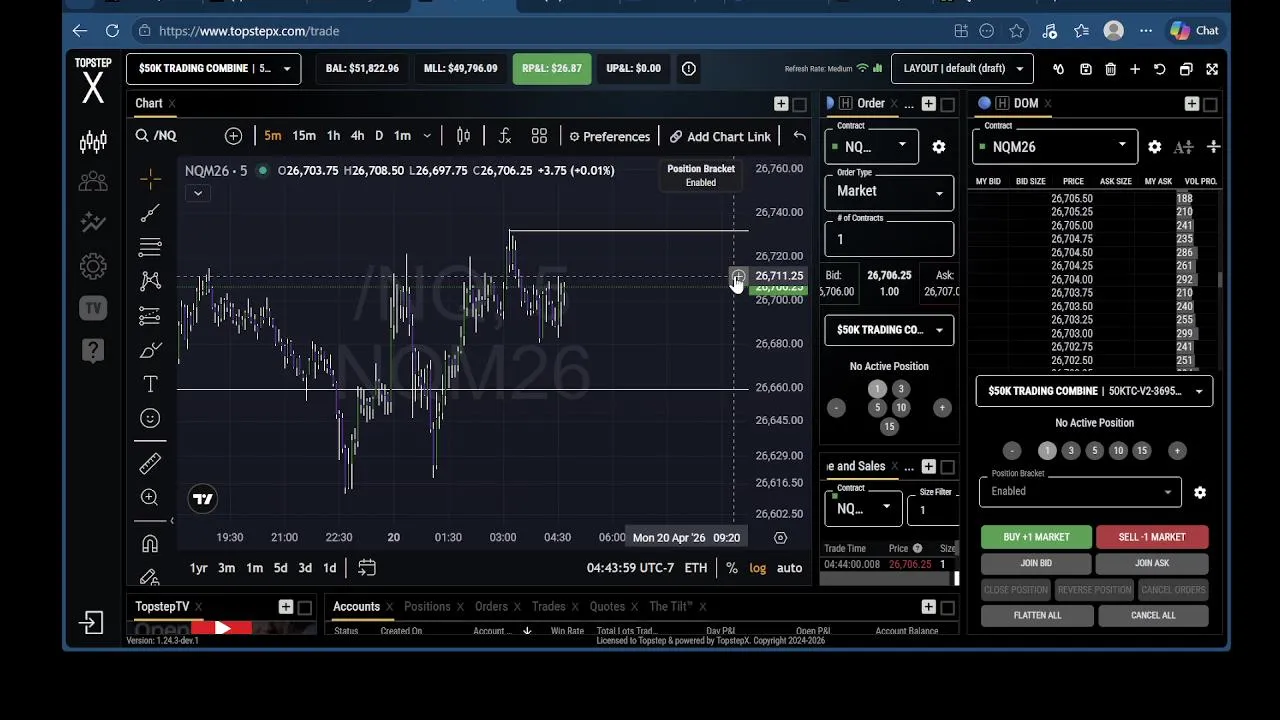Screen dimensions: 1280x720
Task: Select the 4h timeframe
Action: (357, 136)
